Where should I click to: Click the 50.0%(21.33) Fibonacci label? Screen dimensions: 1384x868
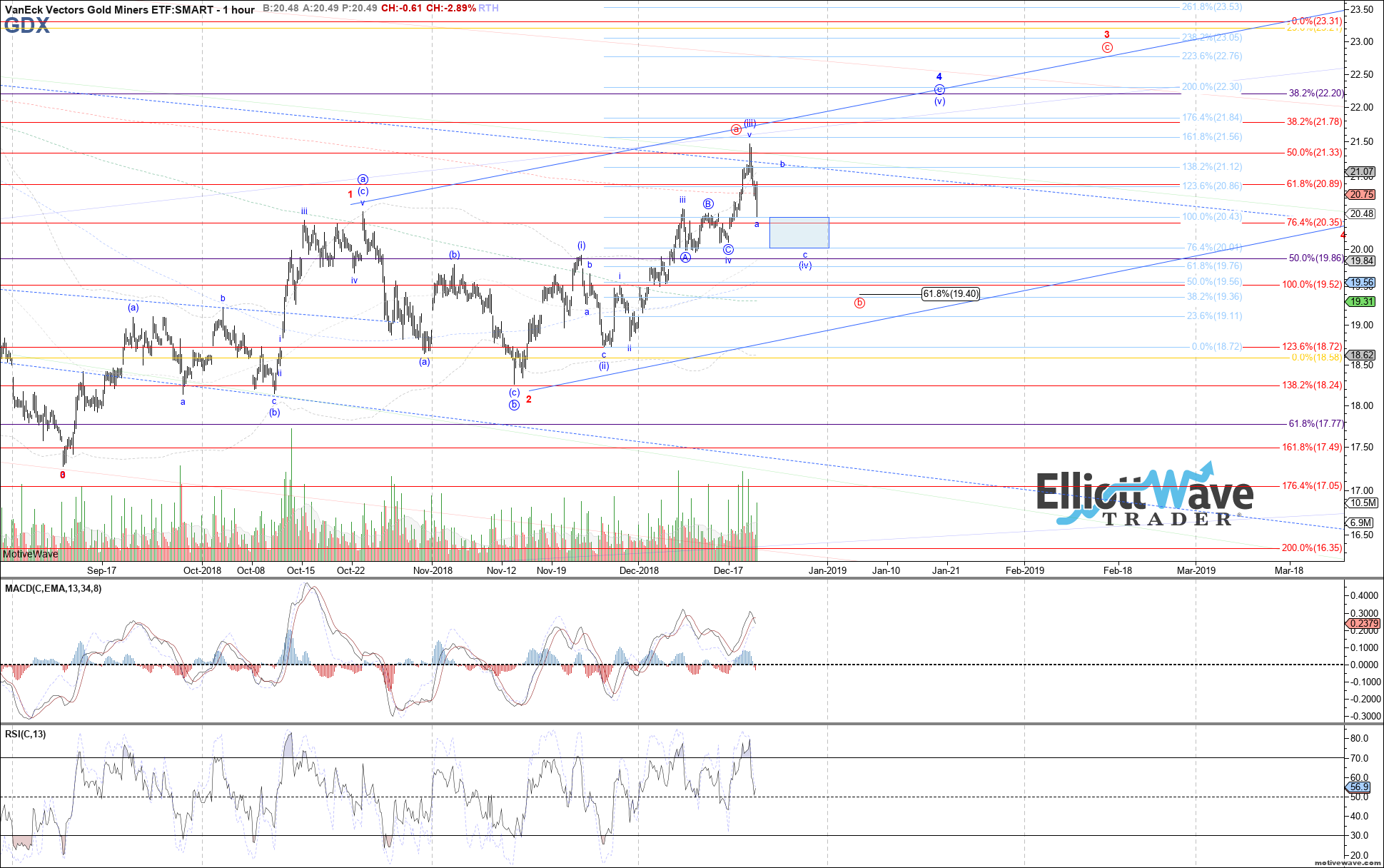[x=1315, y=153]
